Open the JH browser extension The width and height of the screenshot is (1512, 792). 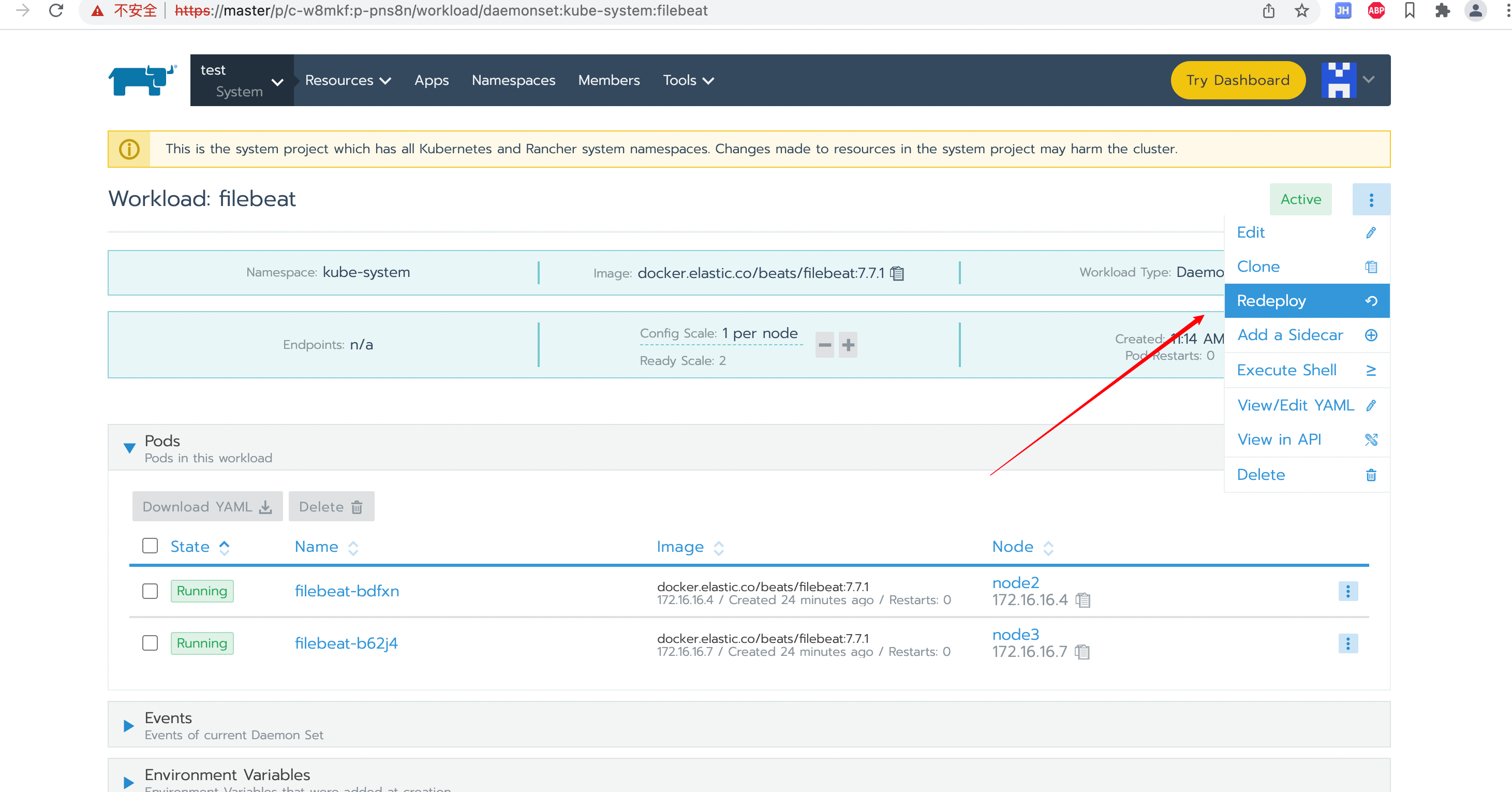1342,10
